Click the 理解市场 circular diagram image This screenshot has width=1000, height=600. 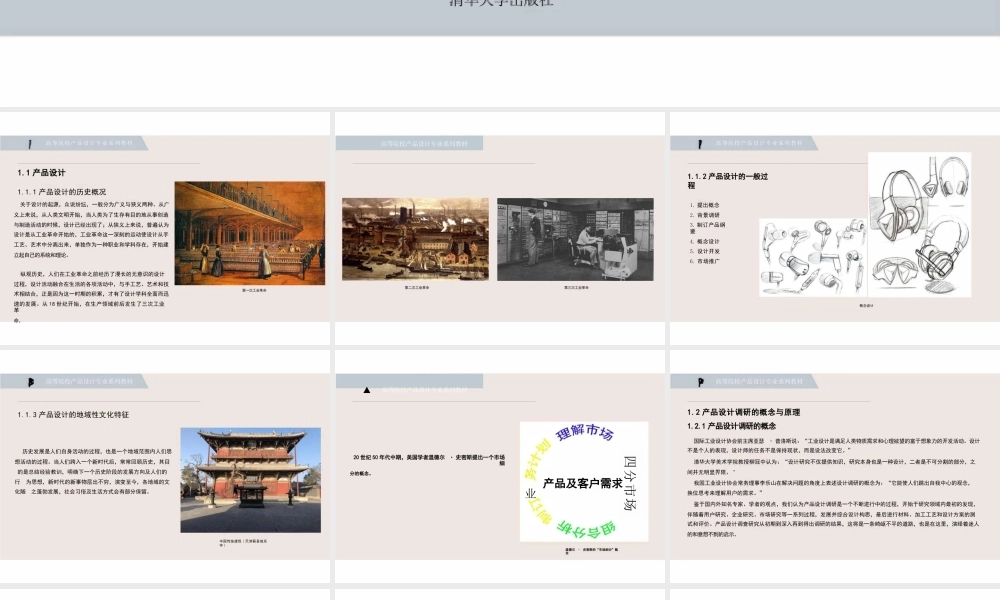pos(584,481)
